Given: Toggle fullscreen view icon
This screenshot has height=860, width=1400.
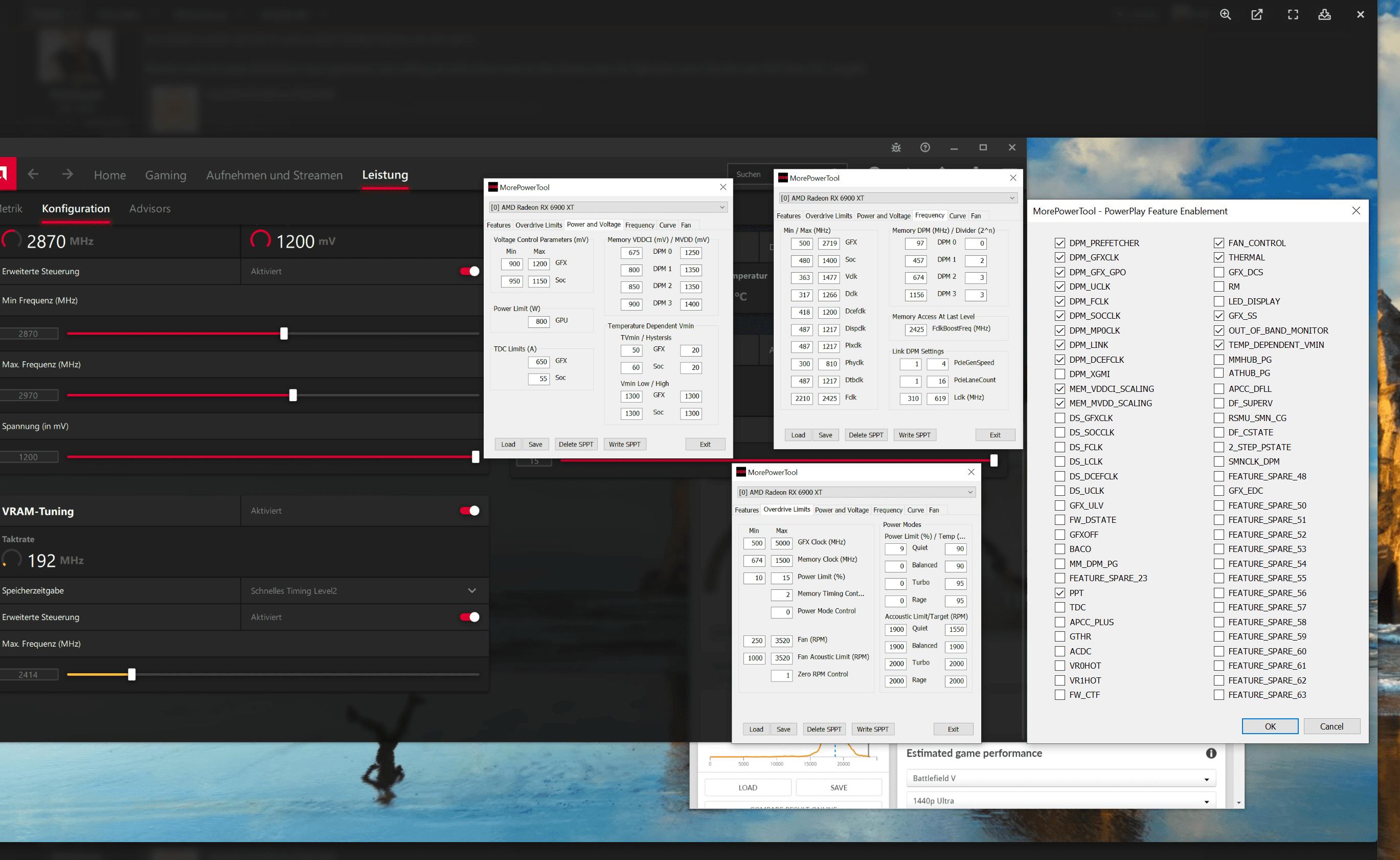Looking at the screenshot, I should (1293, 15).
